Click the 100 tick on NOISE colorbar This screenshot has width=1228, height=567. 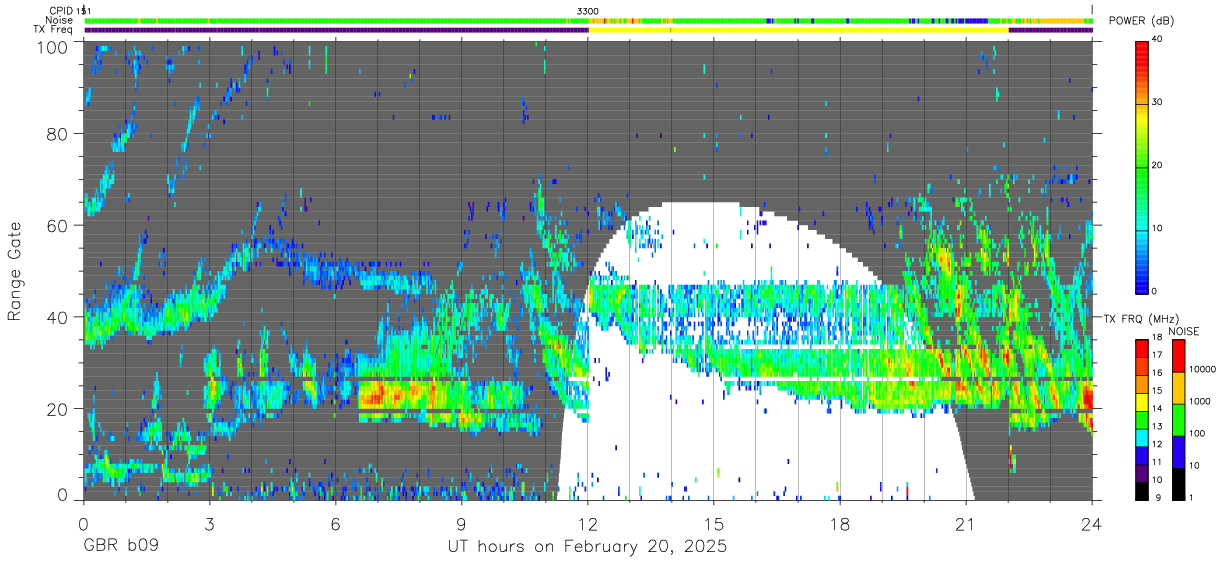(x=1199, y=435)
